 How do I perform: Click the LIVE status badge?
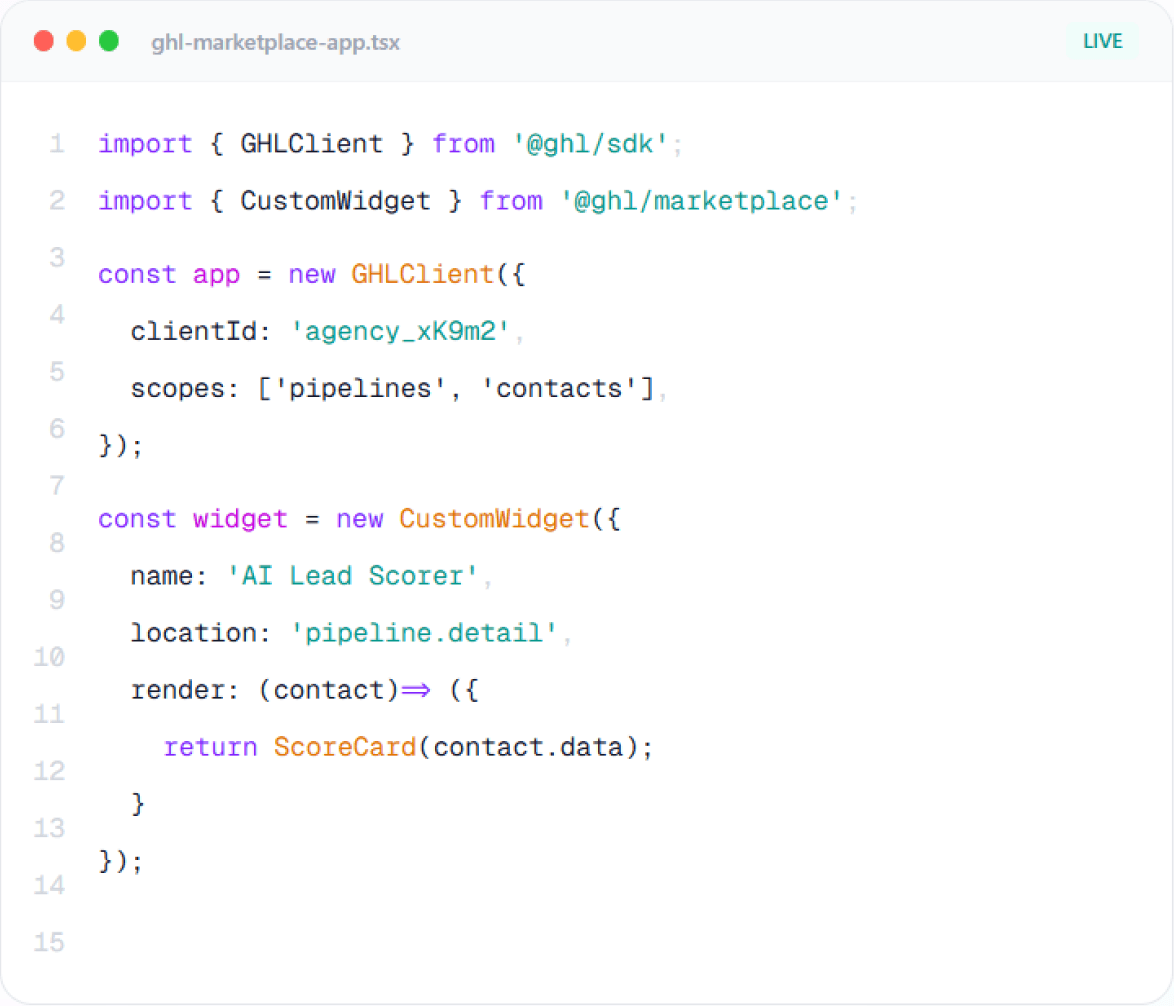[1102, 41]
